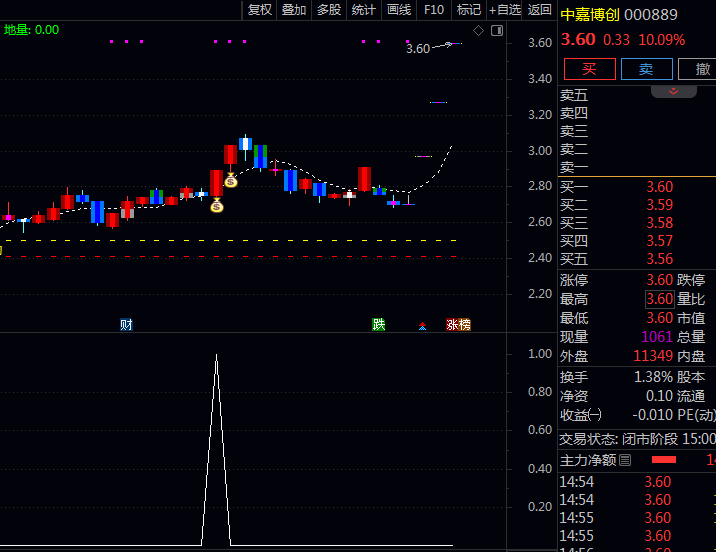Click the 交易状态 trading status line
Screen dimensions: 716x552
pyautogui.click(x=637, y=439)
